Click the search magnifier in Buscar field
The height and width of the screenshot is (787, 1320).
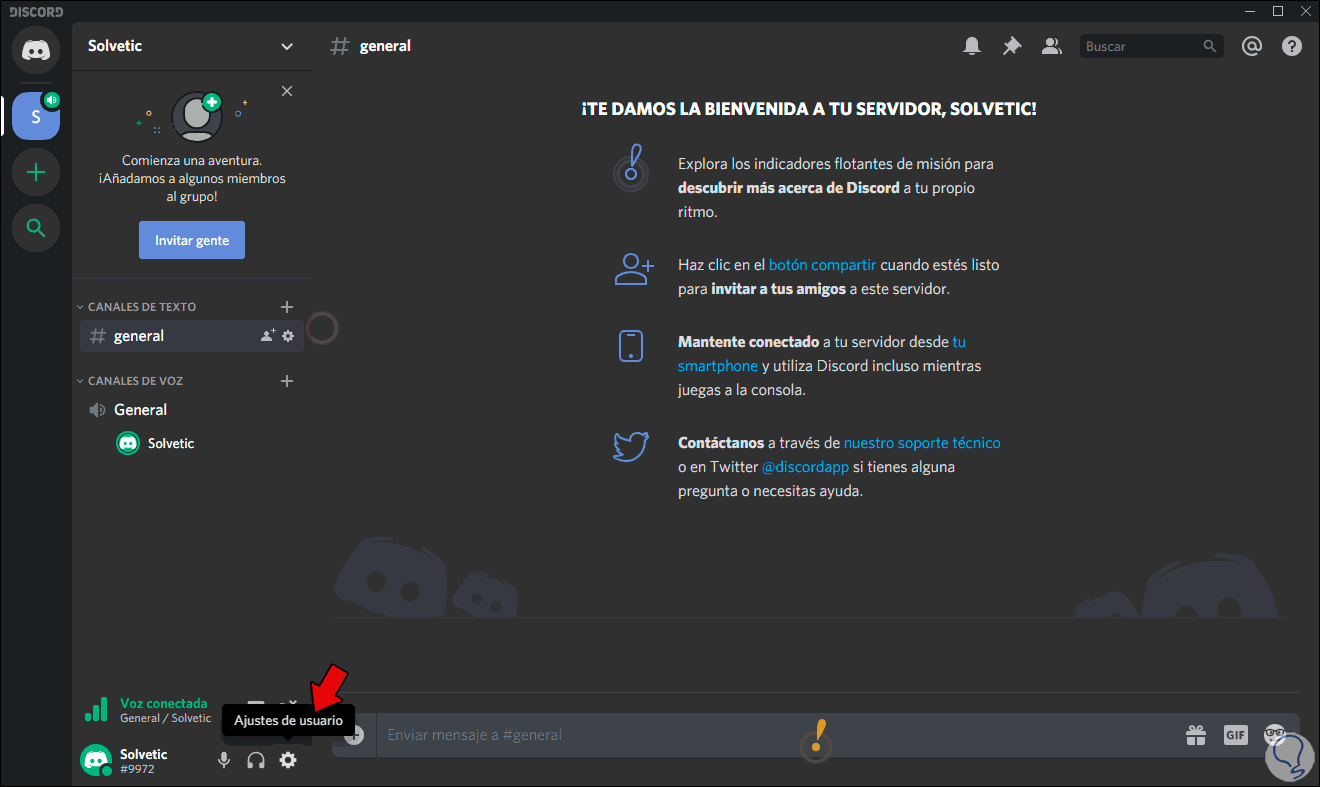pos(1210,46)
